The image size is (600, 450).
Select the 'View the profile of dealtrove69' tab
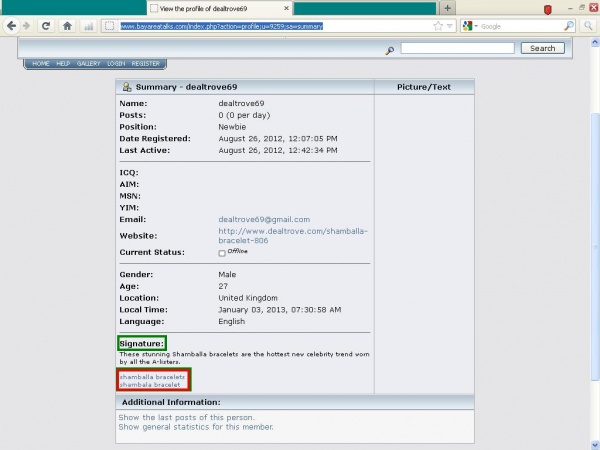click(x=220, y=8)
